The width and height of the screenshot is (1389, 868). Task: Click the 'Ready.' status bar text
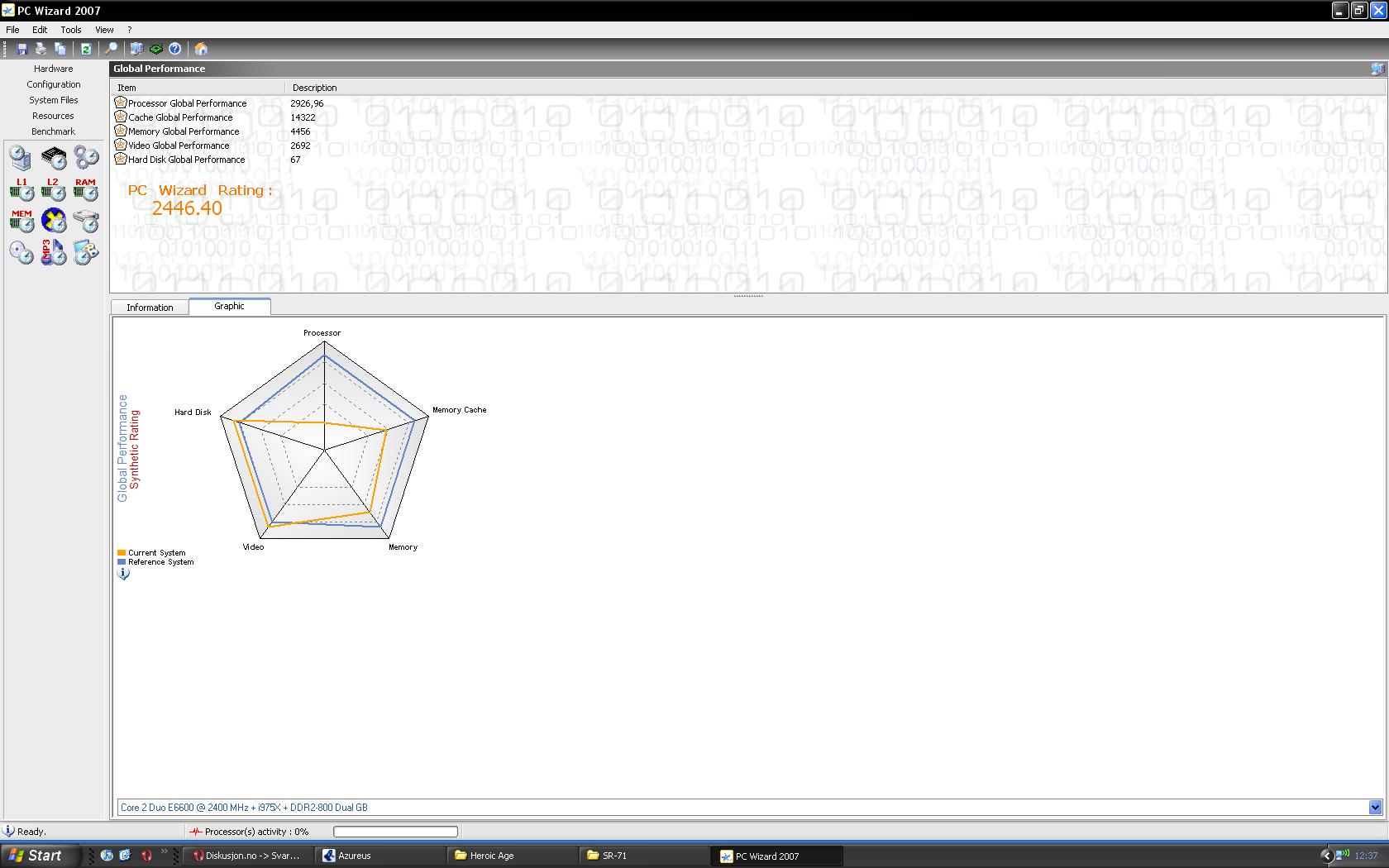[31, 832]
